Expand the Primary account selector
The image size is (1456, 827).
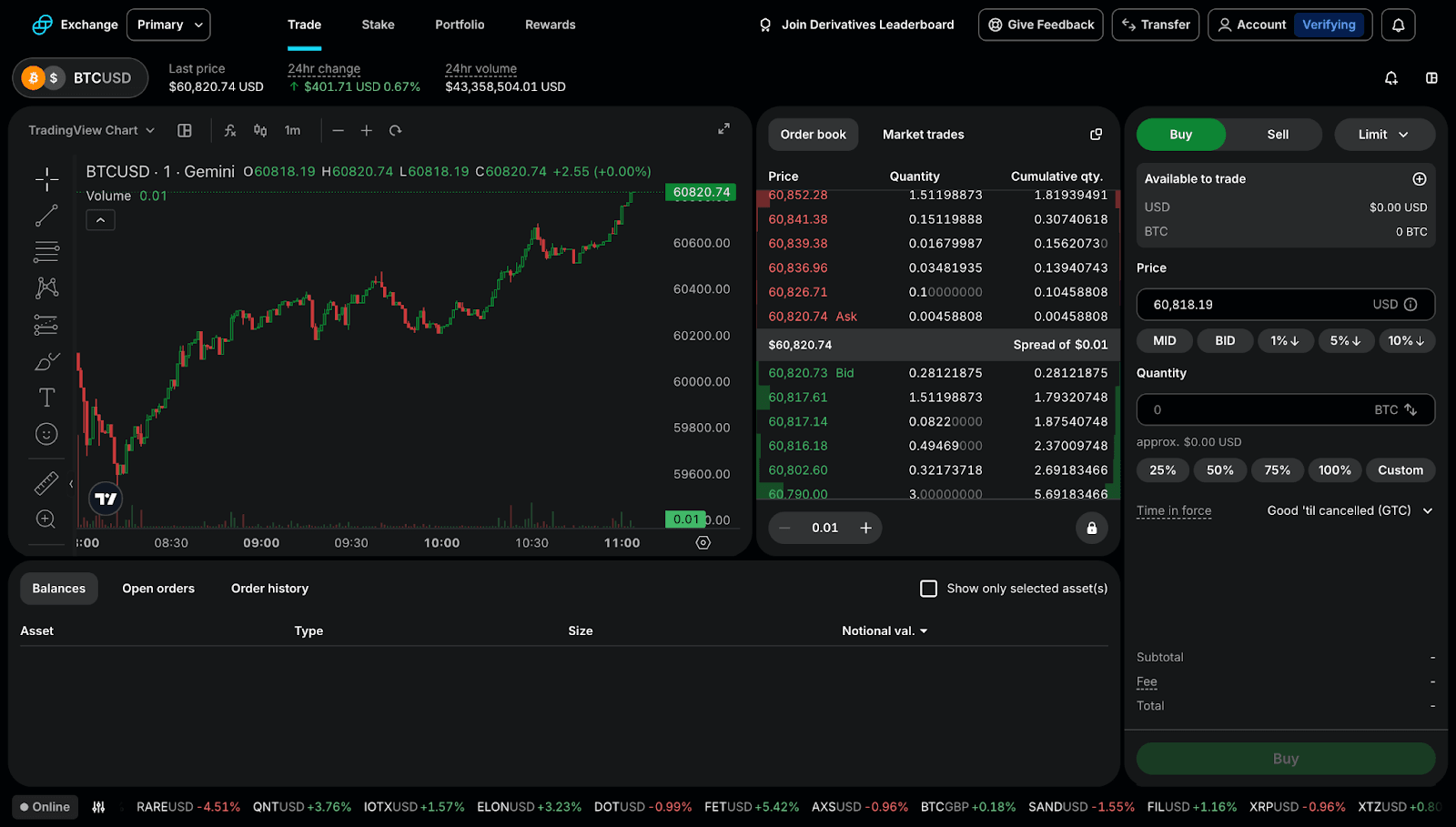coord(167,25)
